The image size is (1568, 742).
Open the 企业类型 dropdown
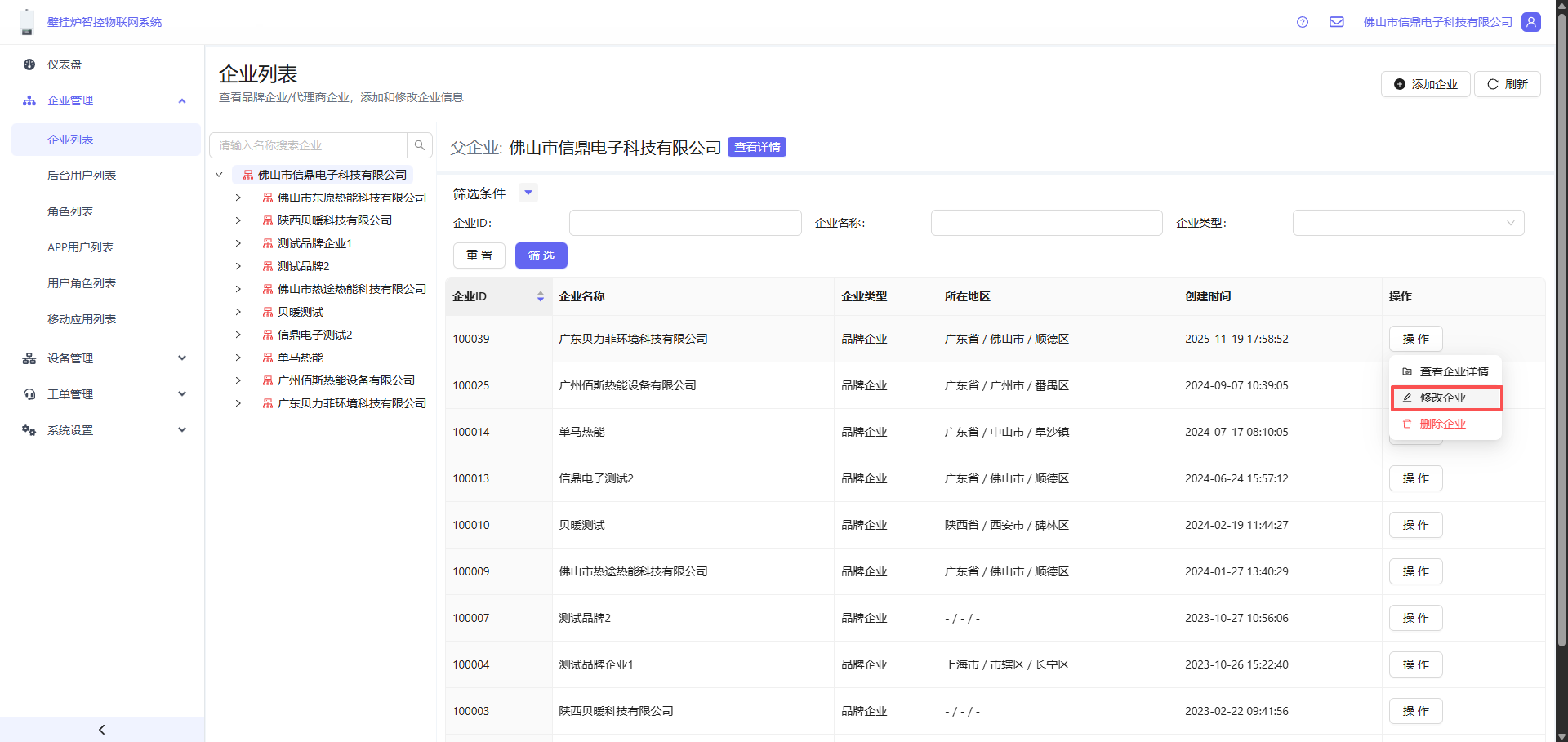1408,223
